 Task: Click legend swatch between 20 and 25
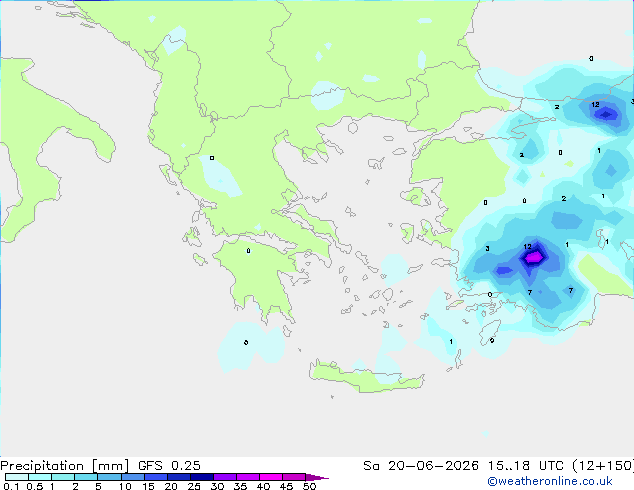point(179,477)
